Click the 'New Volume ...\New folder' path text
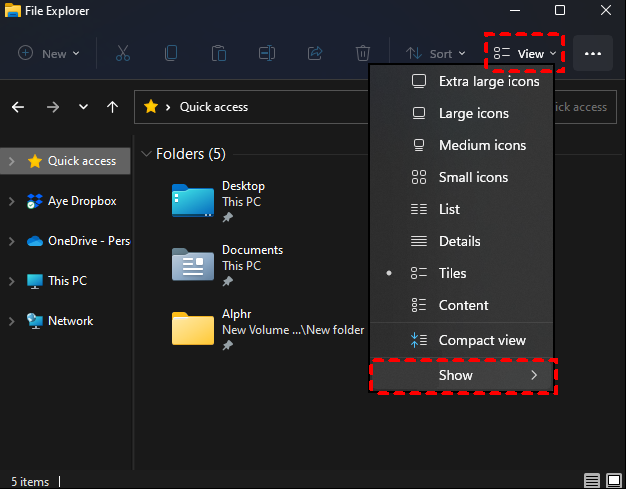The image size is (627, 489). pyautogui.click(x=293, y=330)
